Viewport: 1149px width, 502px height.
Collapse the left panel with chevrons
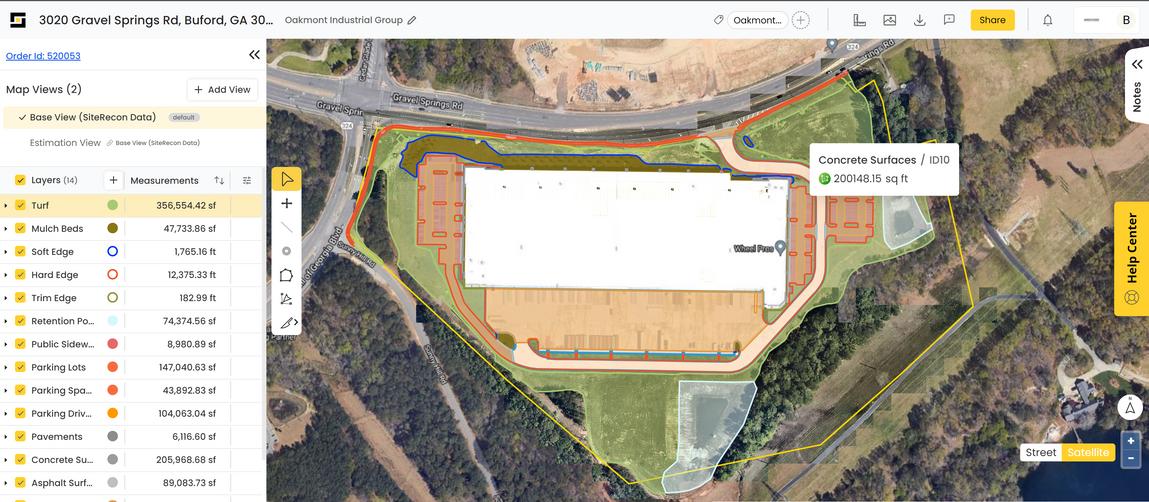[254, 55]
